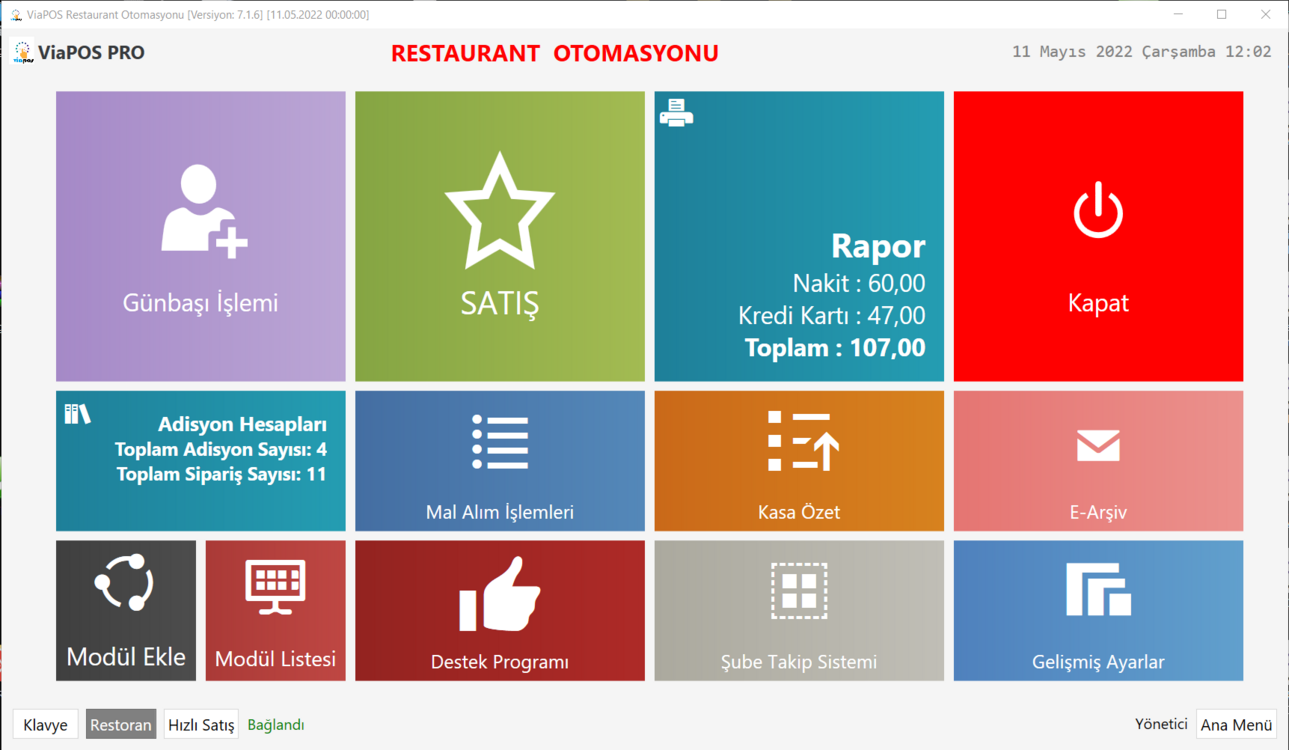Viewport: 1289px width, 750px height.
Task: Click the power icon on the Kapat tile
Action: (x=1098, y=209)
